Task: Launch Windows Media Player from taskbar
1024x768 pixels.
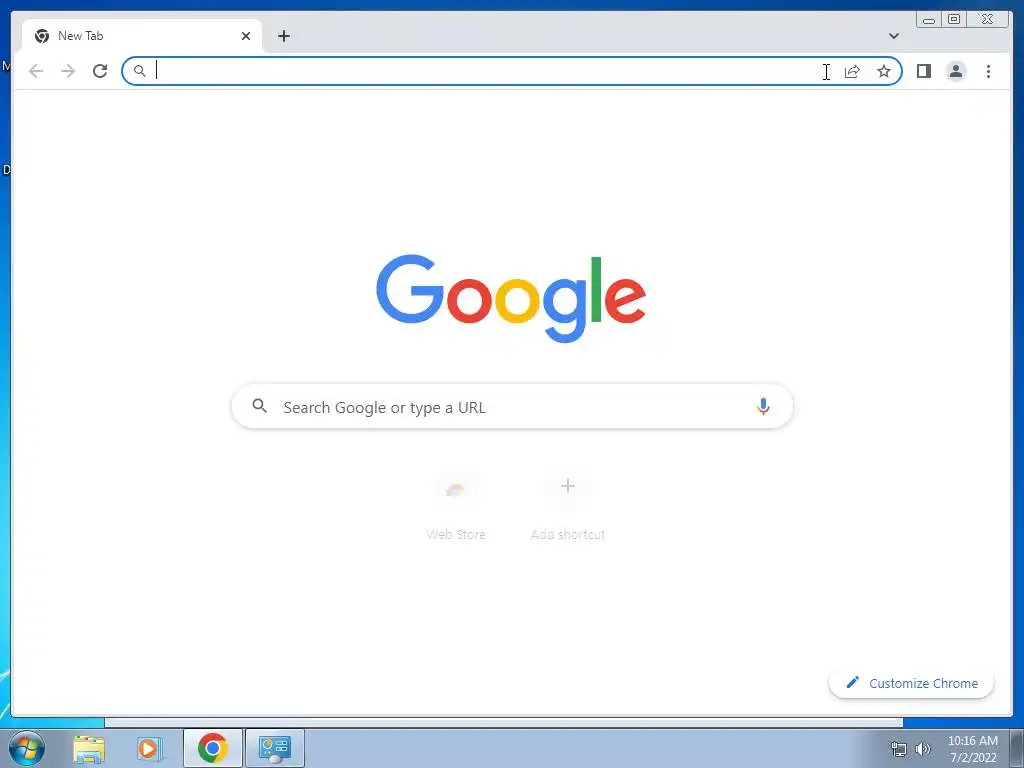Action: tap(149, 748)
